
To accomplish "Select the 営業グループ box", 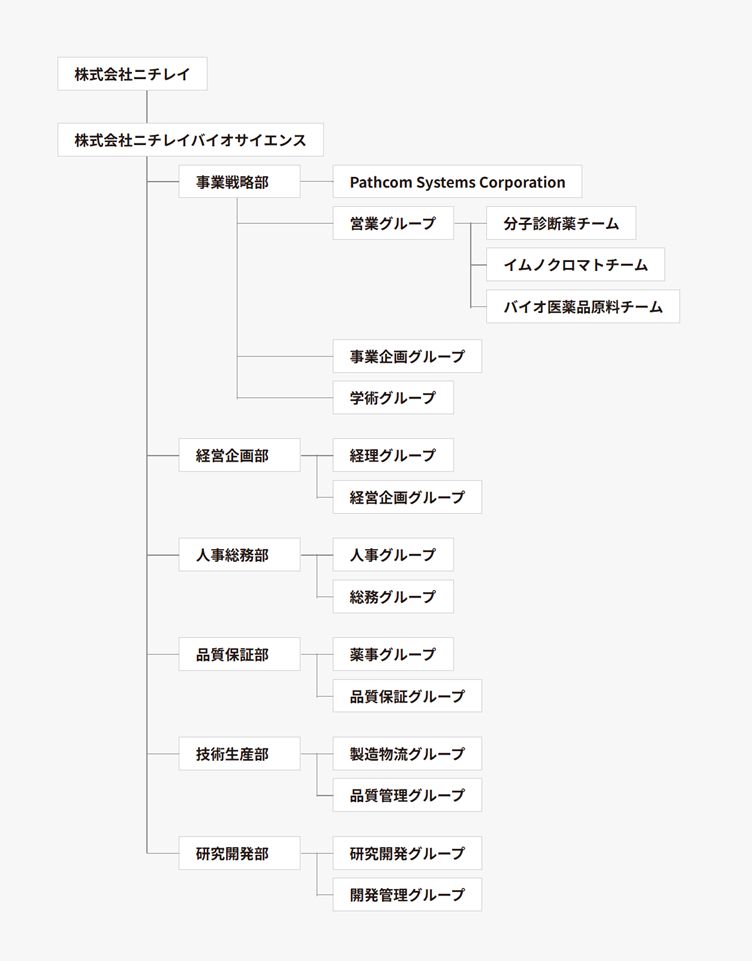I will click(x=393, y=224).
